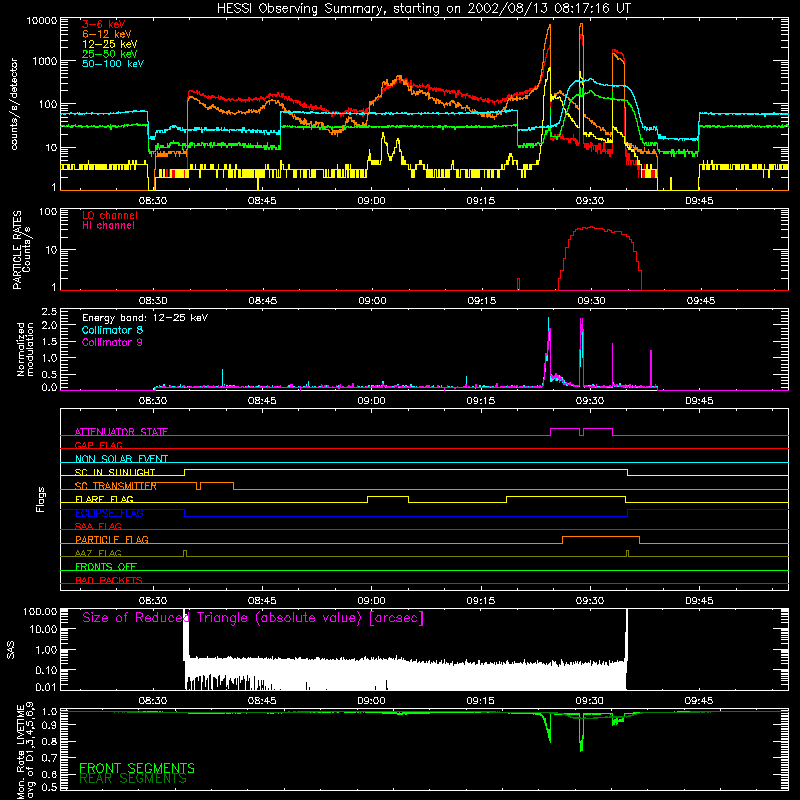Click the 100.00 tick on SAS axis

(40, 612)
